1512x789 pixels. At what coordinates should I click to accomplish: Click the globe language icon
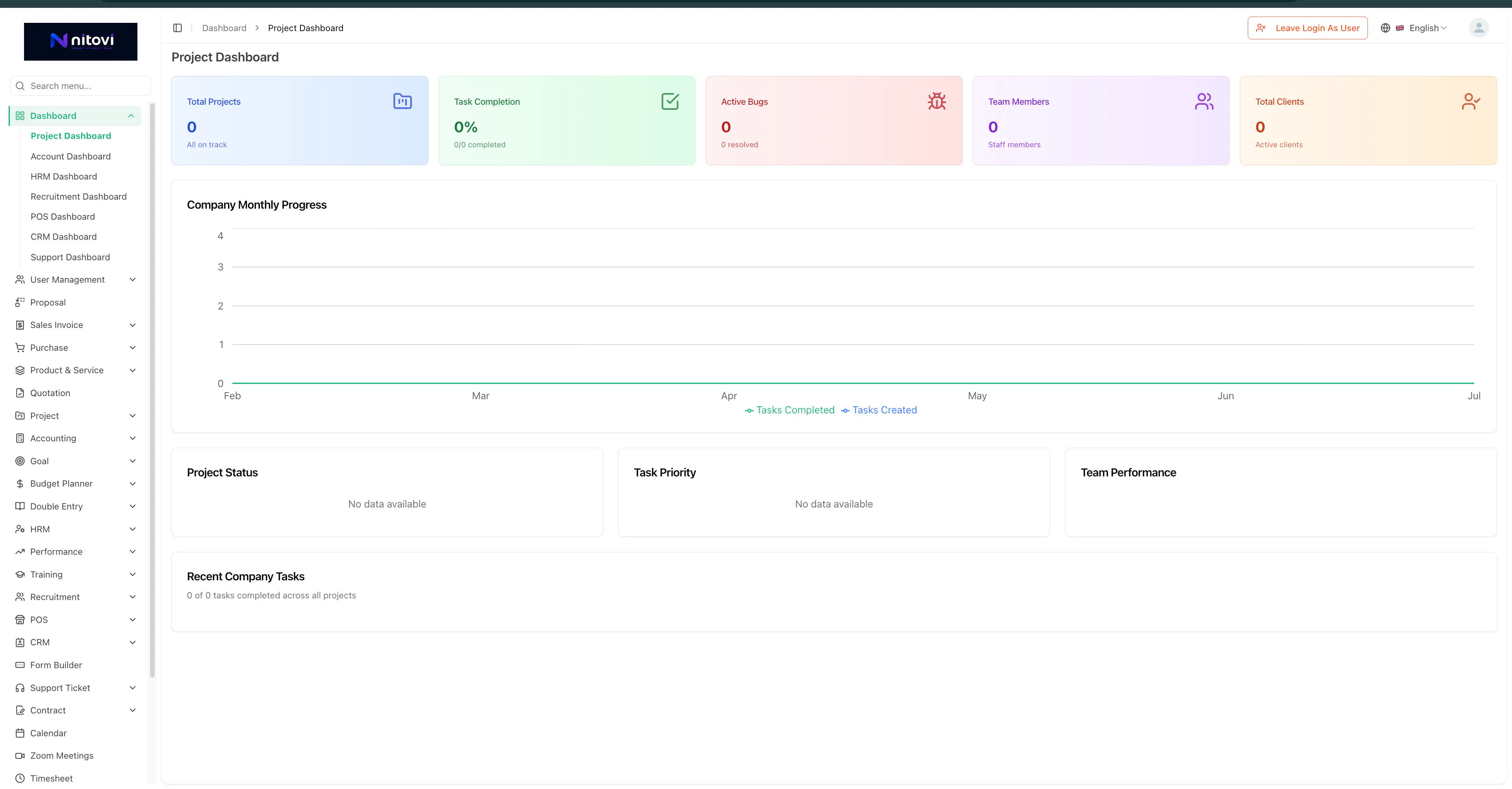(1385, 28)
